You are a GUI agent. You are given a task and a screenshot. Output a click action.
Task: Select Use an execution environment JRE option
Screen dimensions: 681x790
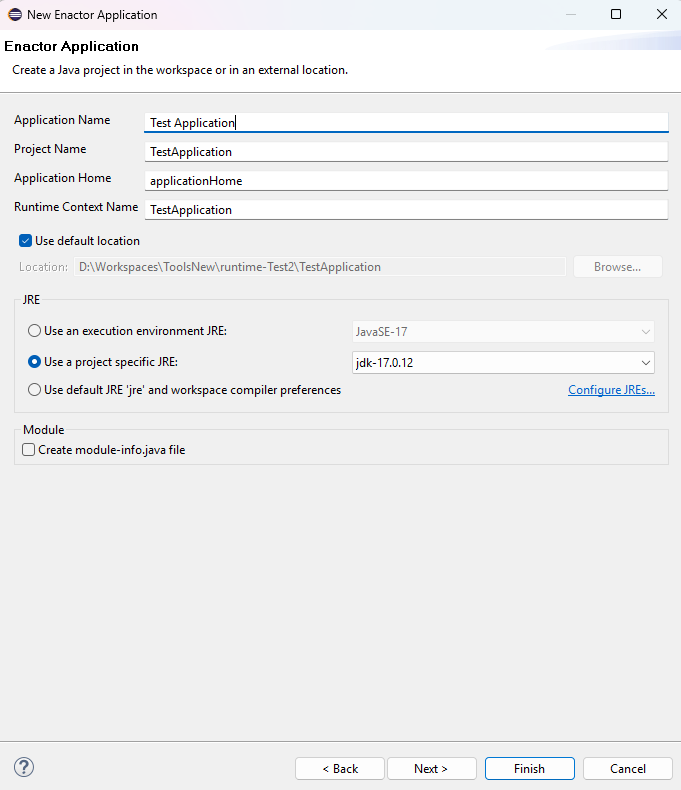pos(35,331)
